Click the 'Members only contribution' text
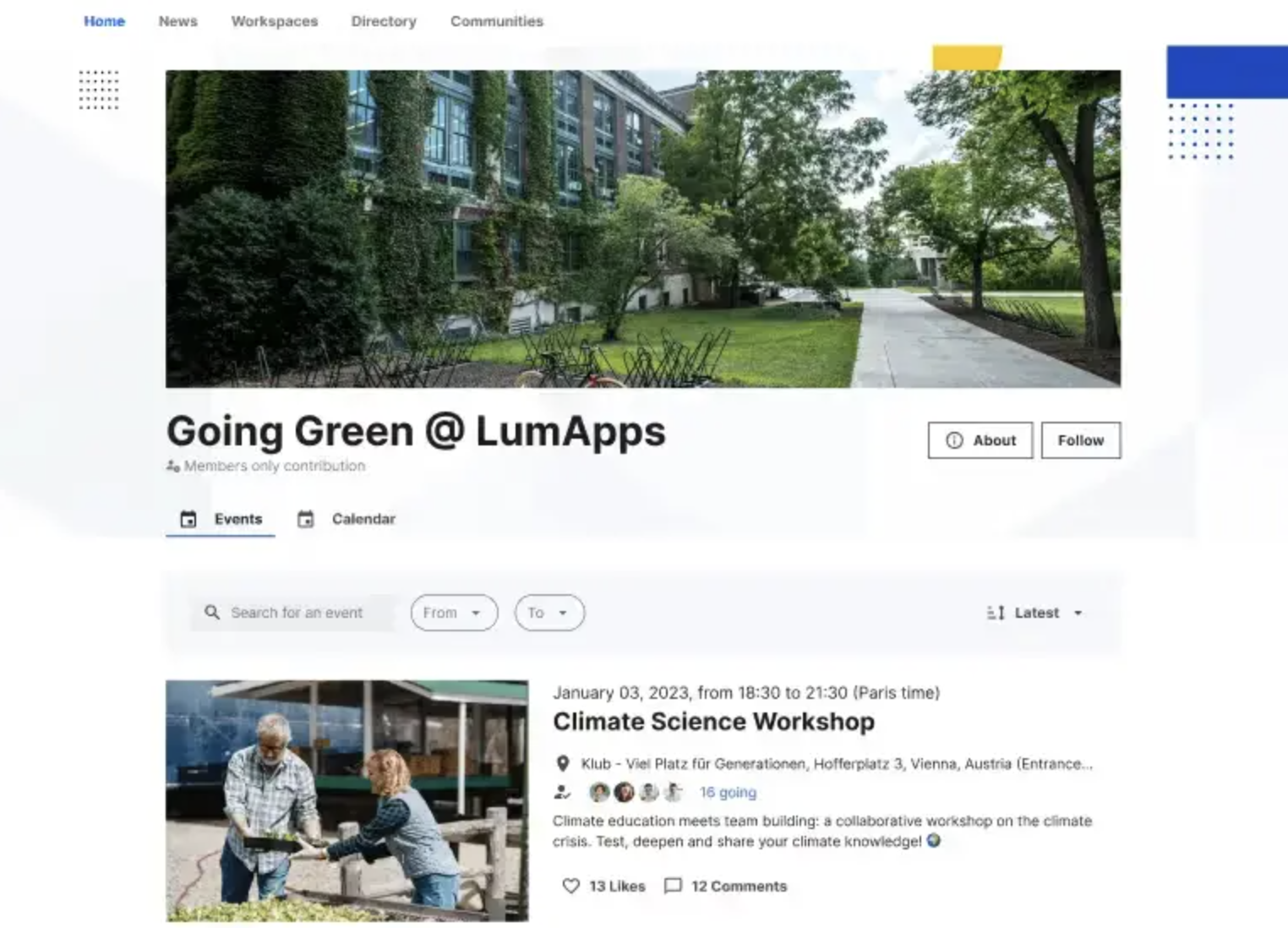 pos(275,466)
